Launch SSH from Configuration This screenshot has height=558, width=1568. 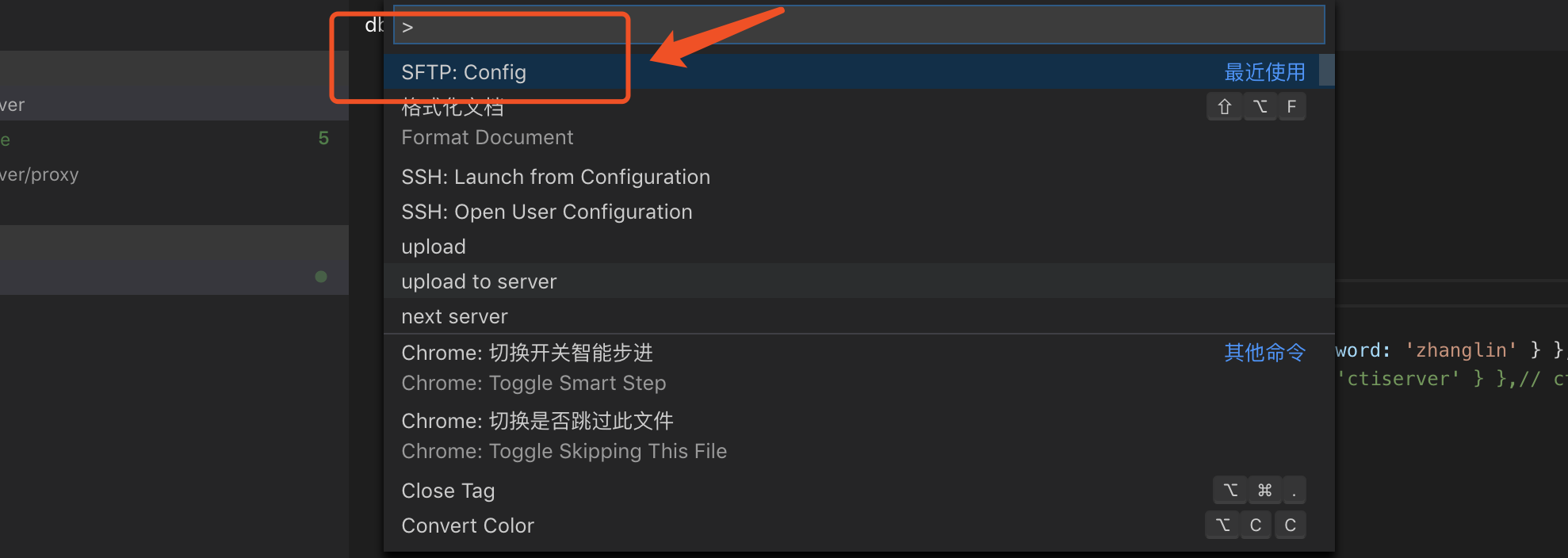[x=555, y=176]
